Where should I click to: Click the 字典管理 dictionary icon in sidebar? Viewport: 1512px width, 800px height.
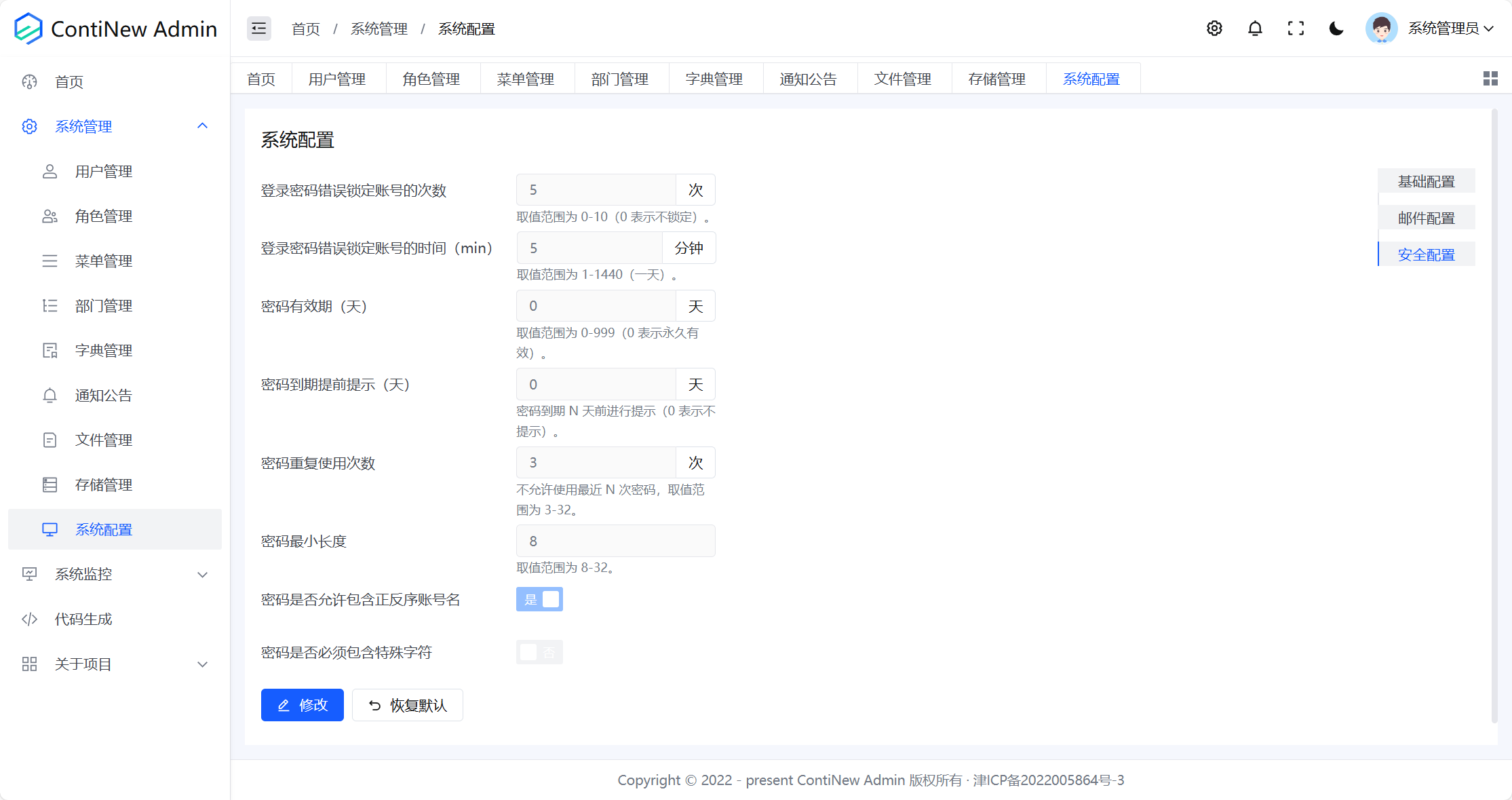click(x=50, y=350)
